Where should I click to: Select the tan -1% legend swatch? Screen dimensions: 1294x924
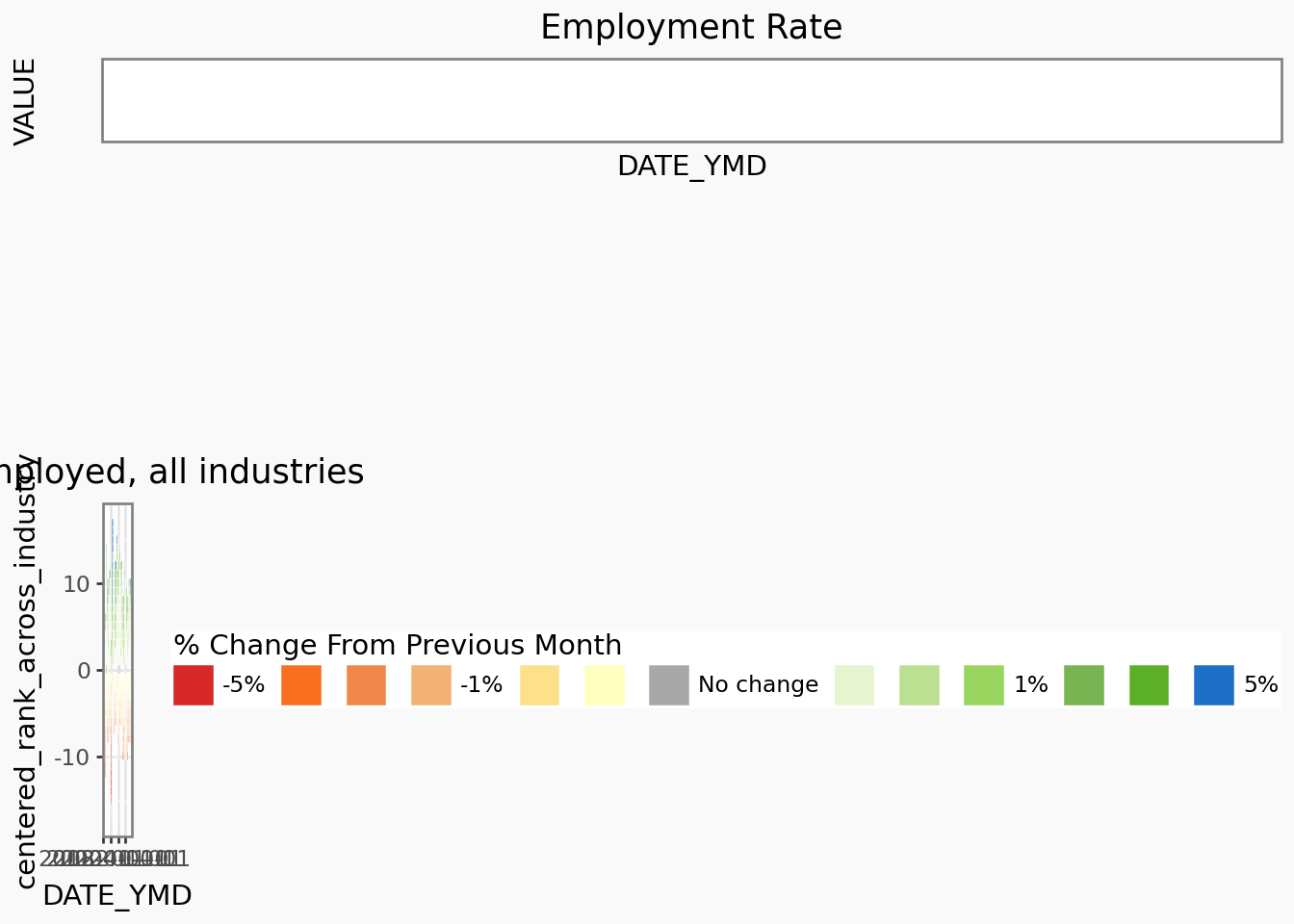pyautogui.click(x=430, y=685)
